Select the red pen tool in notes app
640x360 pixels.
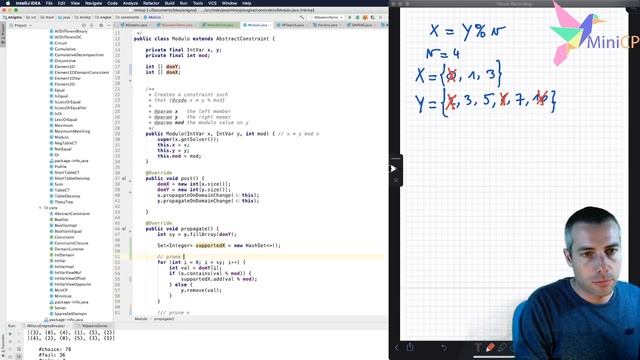tap(490, 347)
